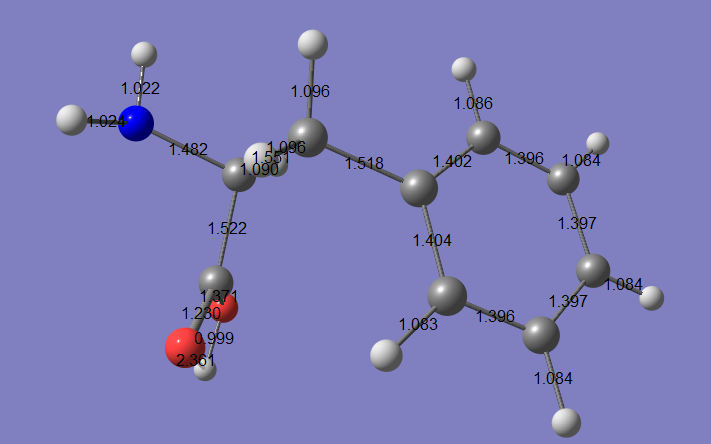This screenshot has width=711, height=444.
Task: Click the carboxyl carbon below the 1.522 label
Action: (215, 280)
